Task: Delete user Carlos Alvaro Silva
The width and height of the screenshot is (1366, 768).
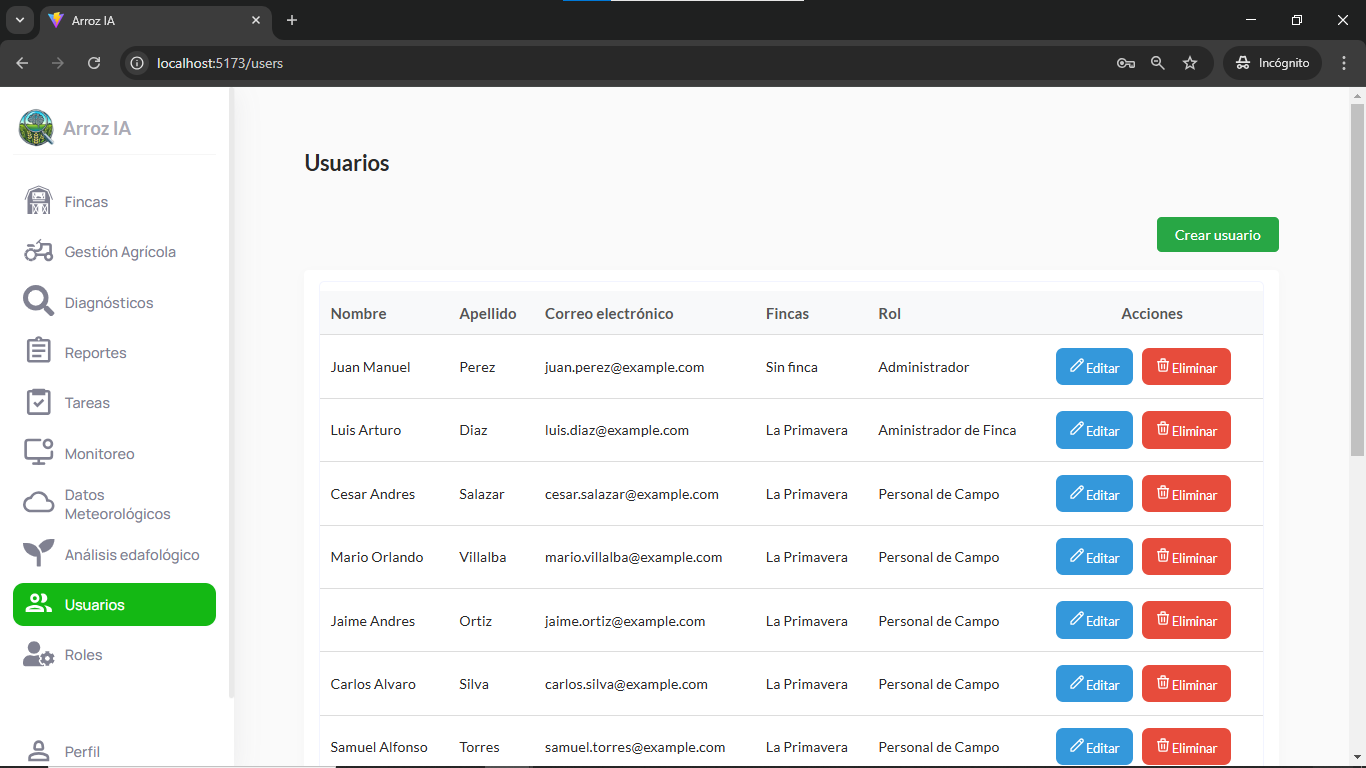Action: [1186, 684]
